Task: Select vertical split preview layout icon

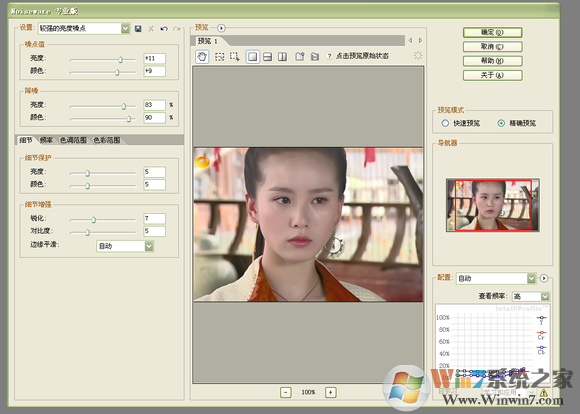Action: tap(282, 57)
